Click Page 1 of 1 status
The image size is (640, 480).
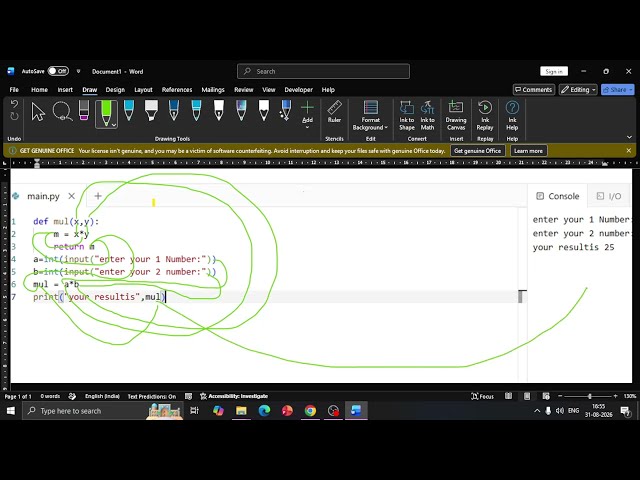pyautogui.click(x=18, y=396)
